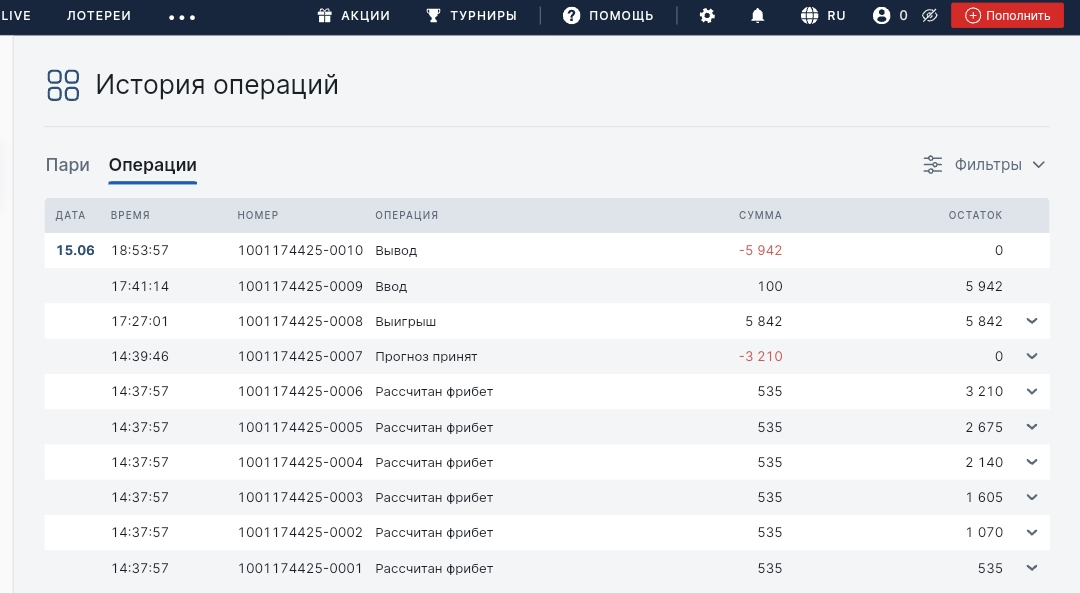This screenshot has width=1080, height=593.
Task: Open the notifications bell
Action: pyautogui.click(x=758, y=16)
